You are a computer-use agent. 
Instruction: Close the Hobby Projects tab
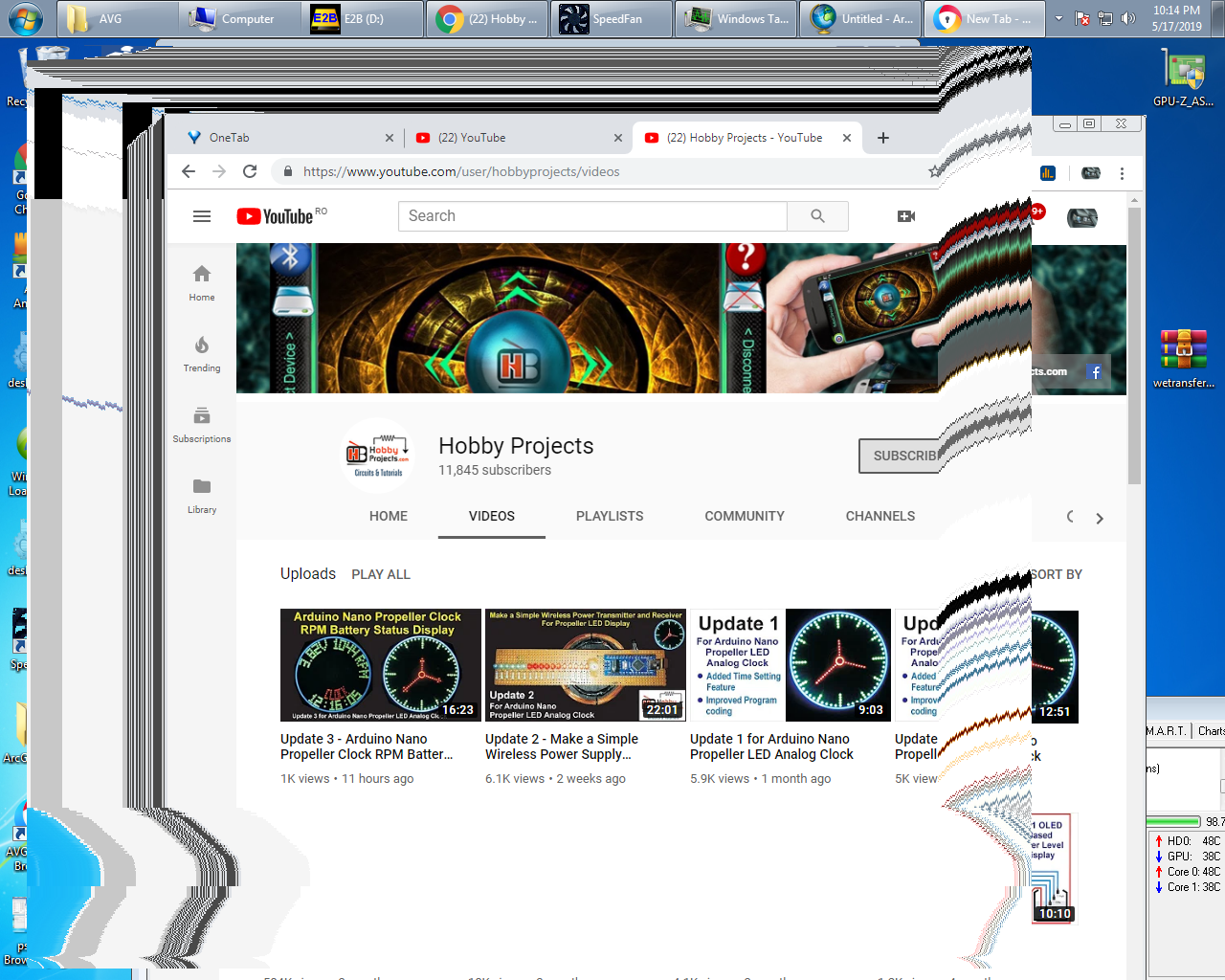point(847,138)
